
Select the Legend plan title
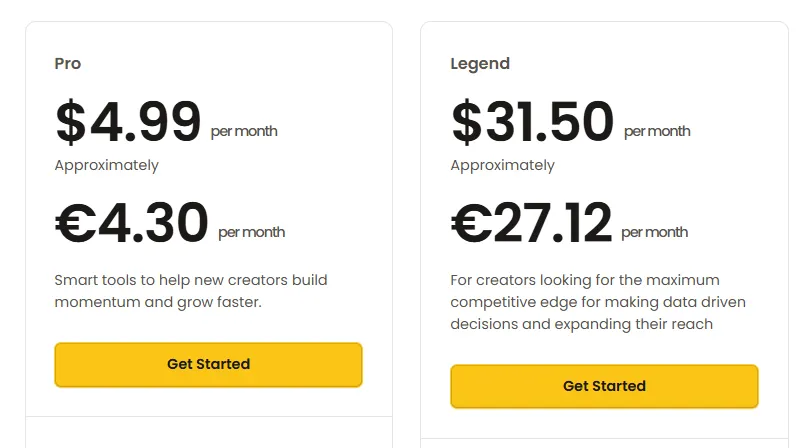[x=480, y=64]
